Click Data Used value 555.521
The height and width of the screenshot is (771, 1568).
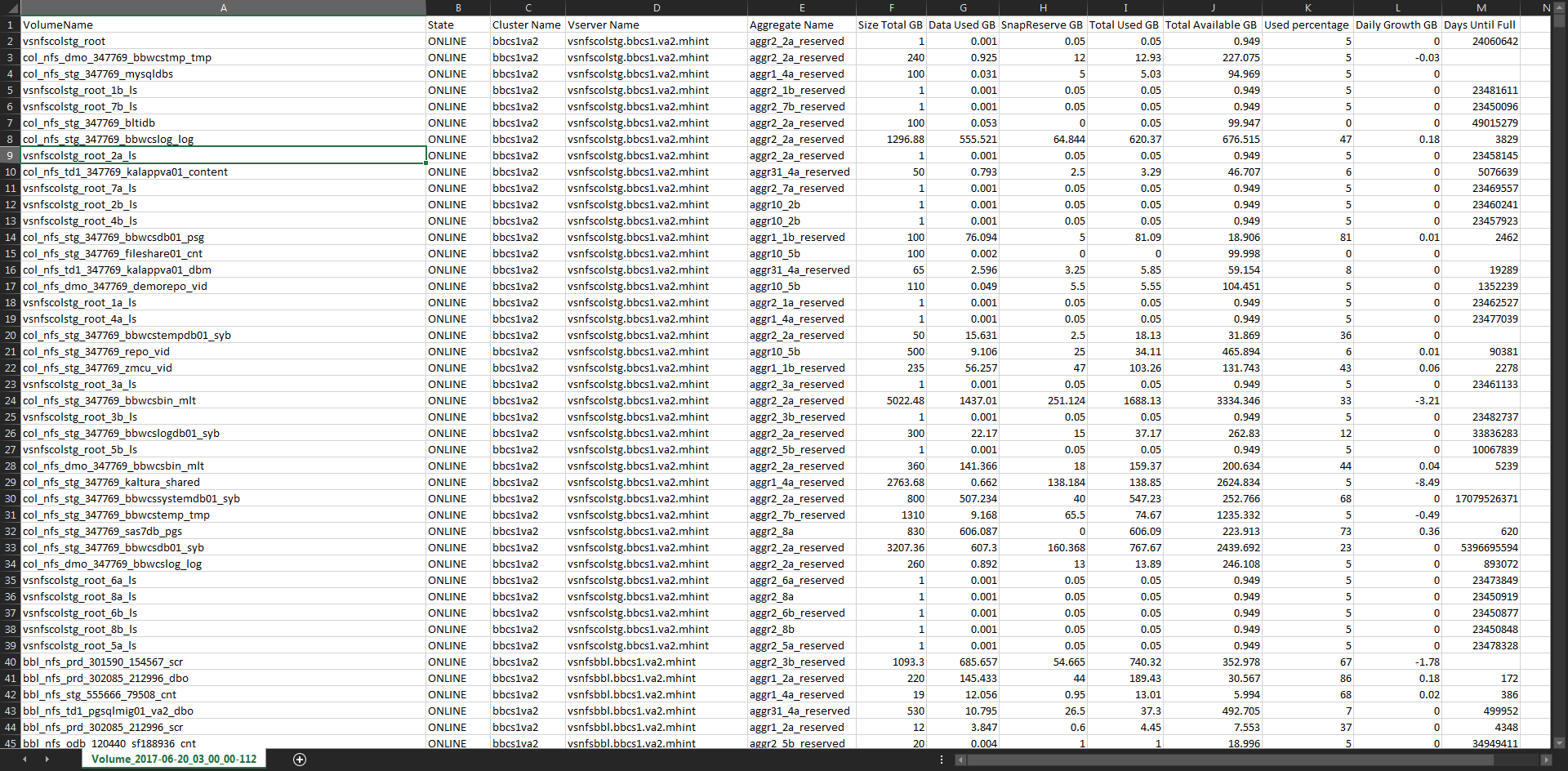tap(963, 139)
